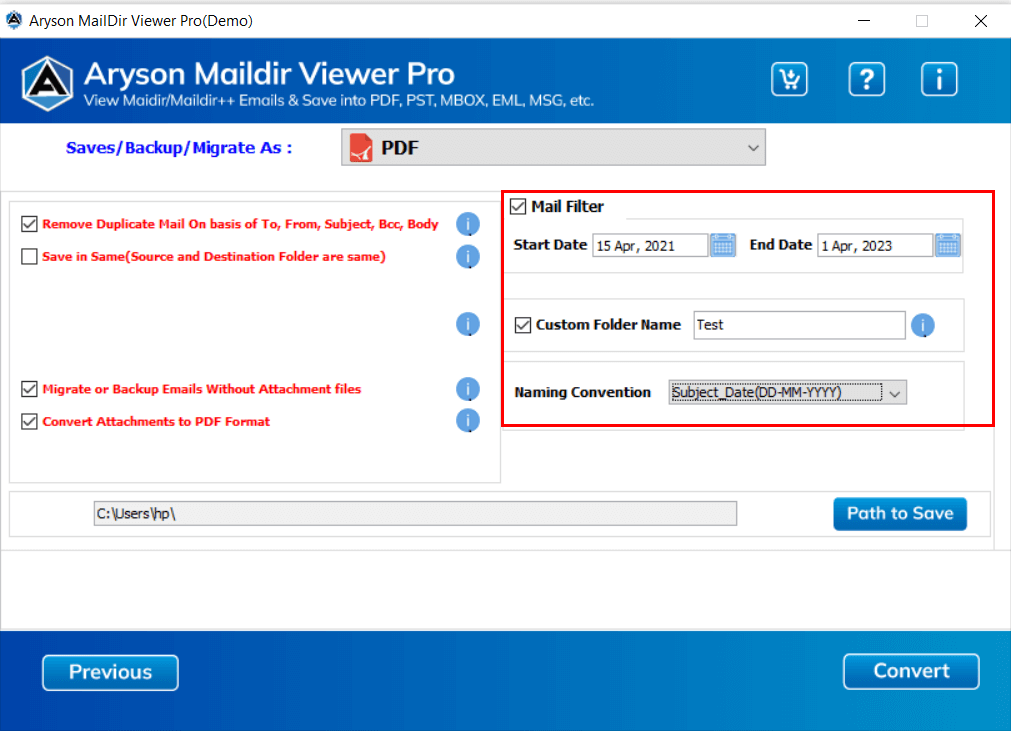The height and width of the screenshot is (731, 1011).
Task: Expand the Saves/Backup/Migrate As dropdown arrow
Action: click(752, 148)
